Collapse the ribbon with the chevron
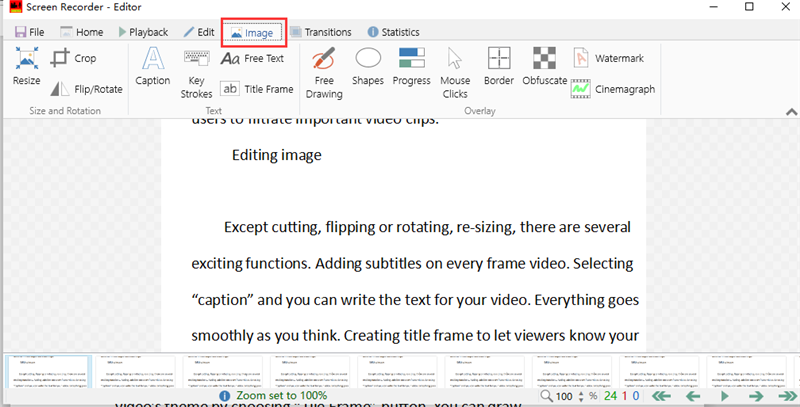This screenshot has width=800, height=407. point(791,112)
